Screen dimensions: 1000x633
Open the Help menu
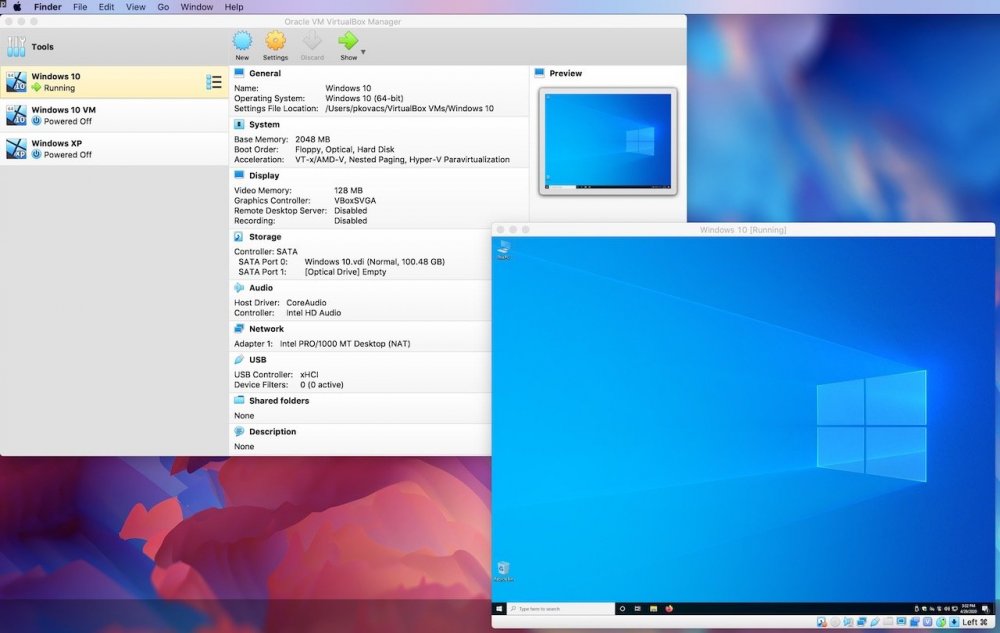click(234, 7)
